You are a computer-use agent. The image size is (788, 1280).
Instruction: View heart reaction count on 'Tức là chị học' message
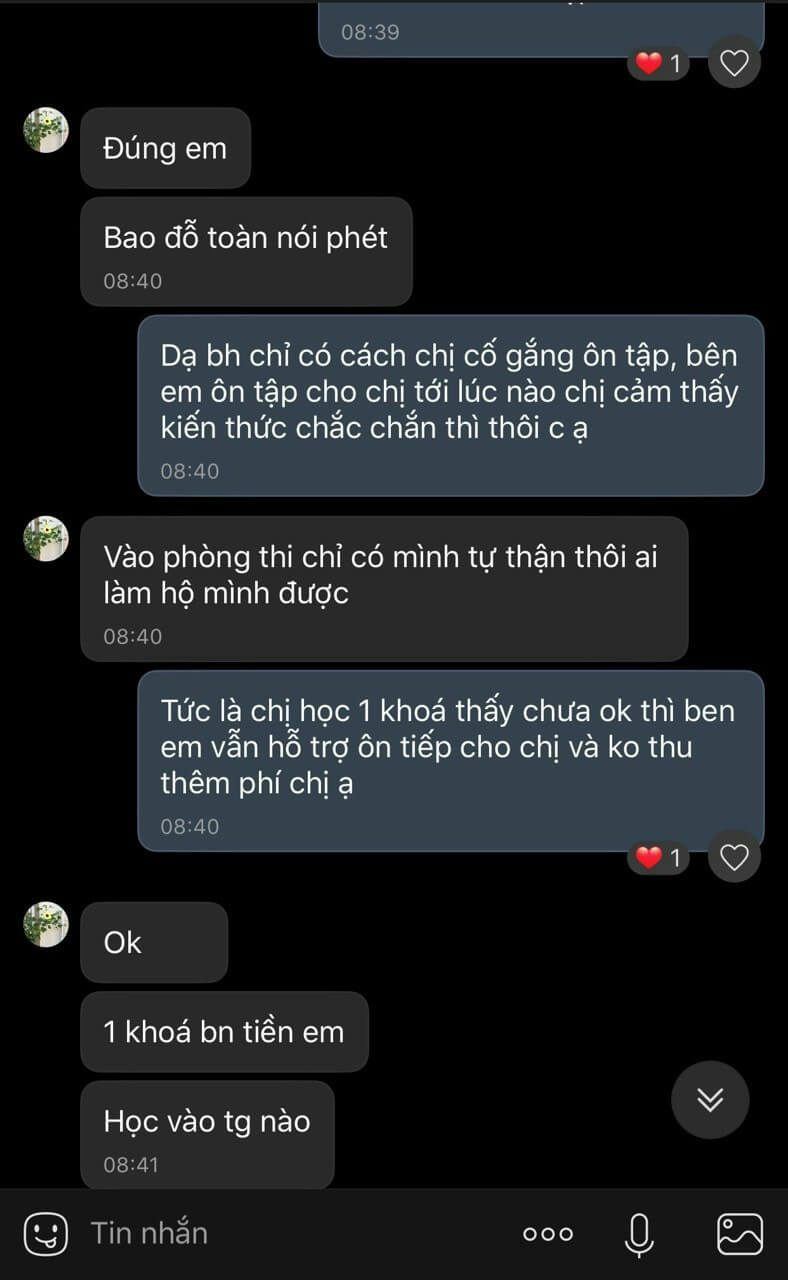658,857
